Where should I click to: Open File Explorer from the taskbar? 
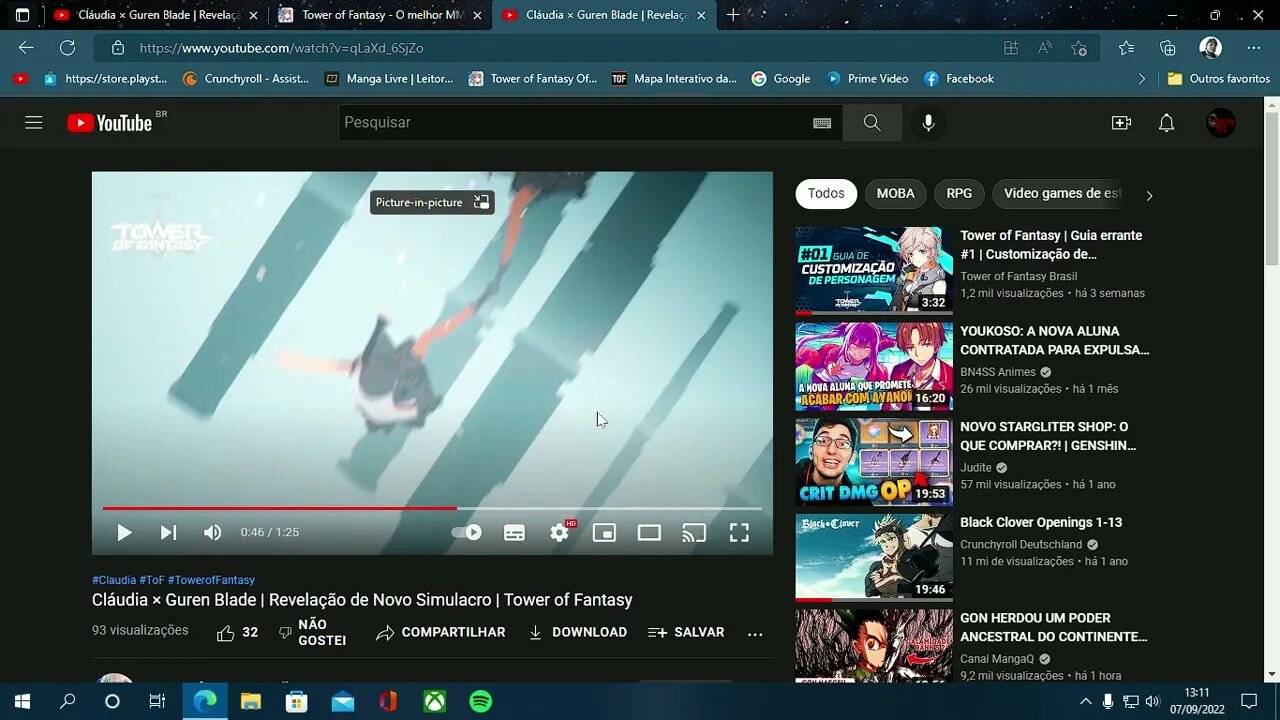pyautogui.click(x=251, y=701)
